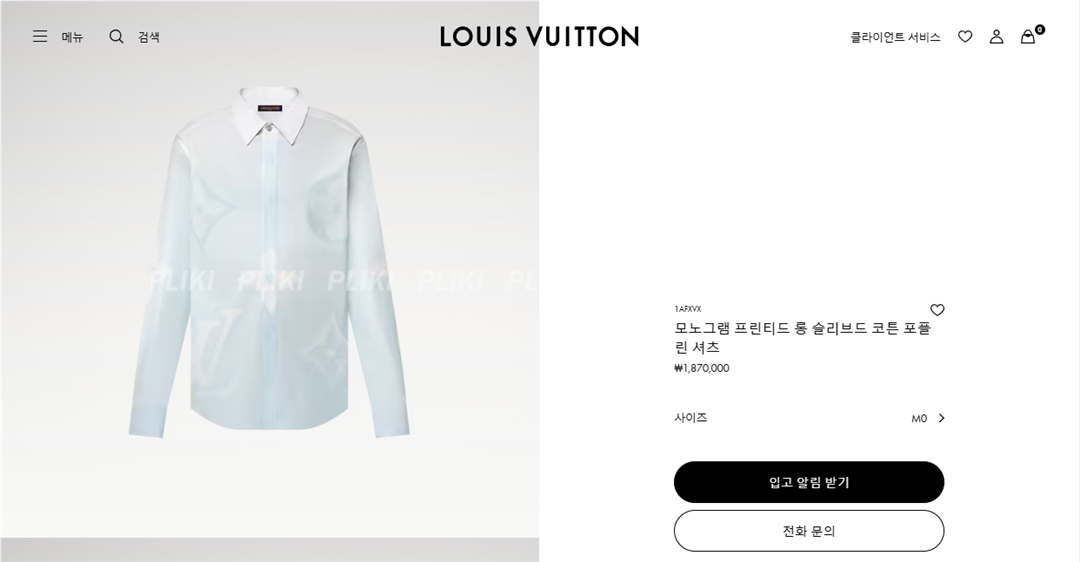Open the shopping bag icon

tap(1028, 37)
